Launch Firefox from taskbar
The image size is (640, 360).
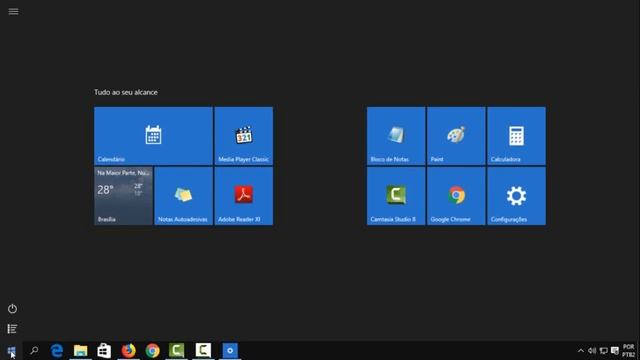(128, 351)
